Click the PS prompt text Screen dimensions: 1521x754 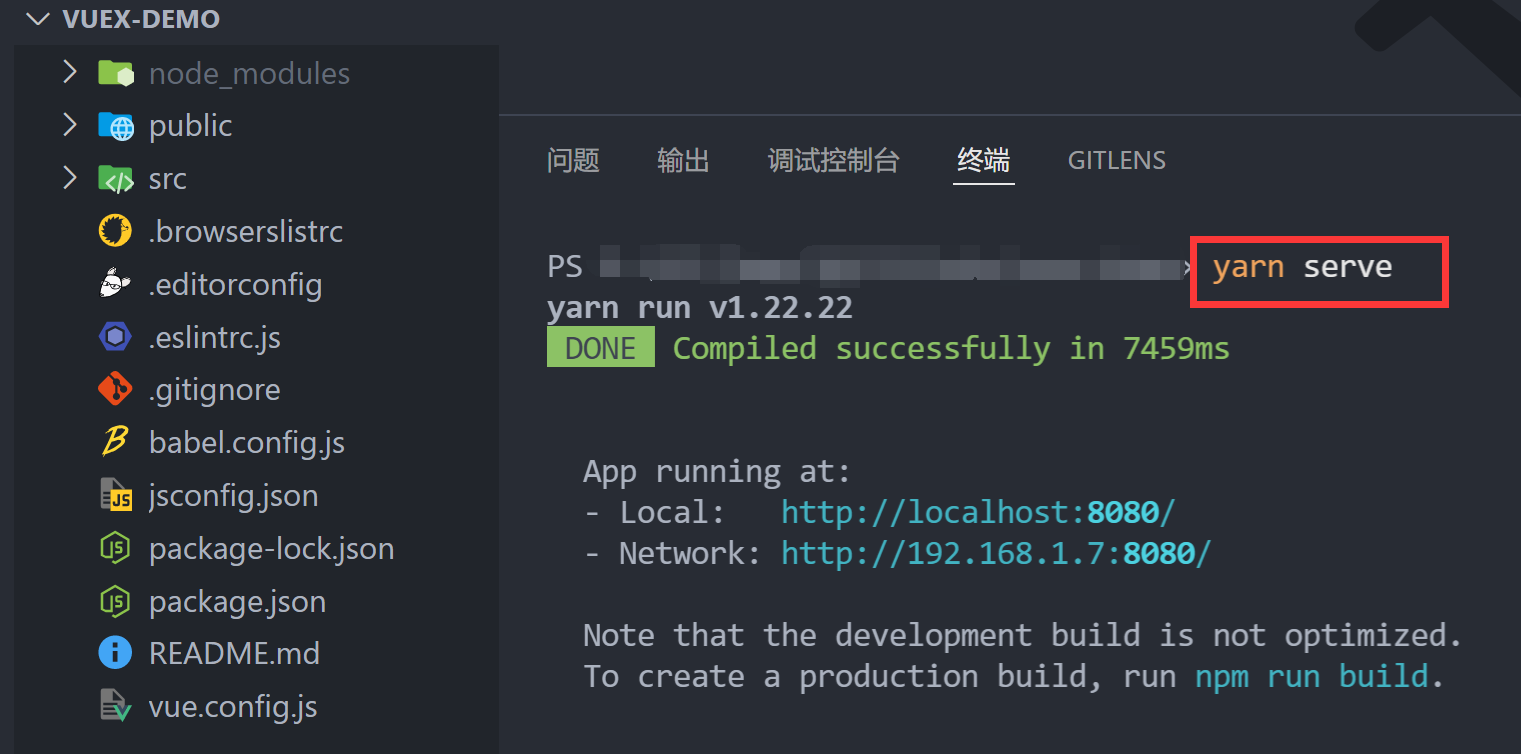(565, 267)
